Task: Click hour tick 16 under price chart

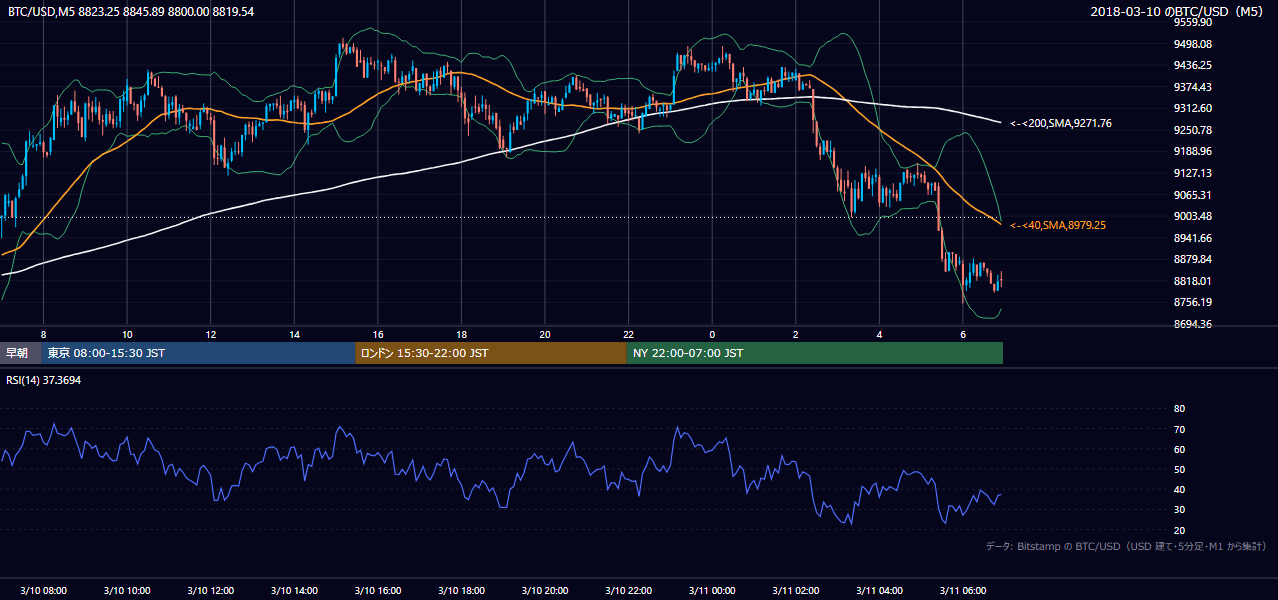Action: (x=377, y=333)
